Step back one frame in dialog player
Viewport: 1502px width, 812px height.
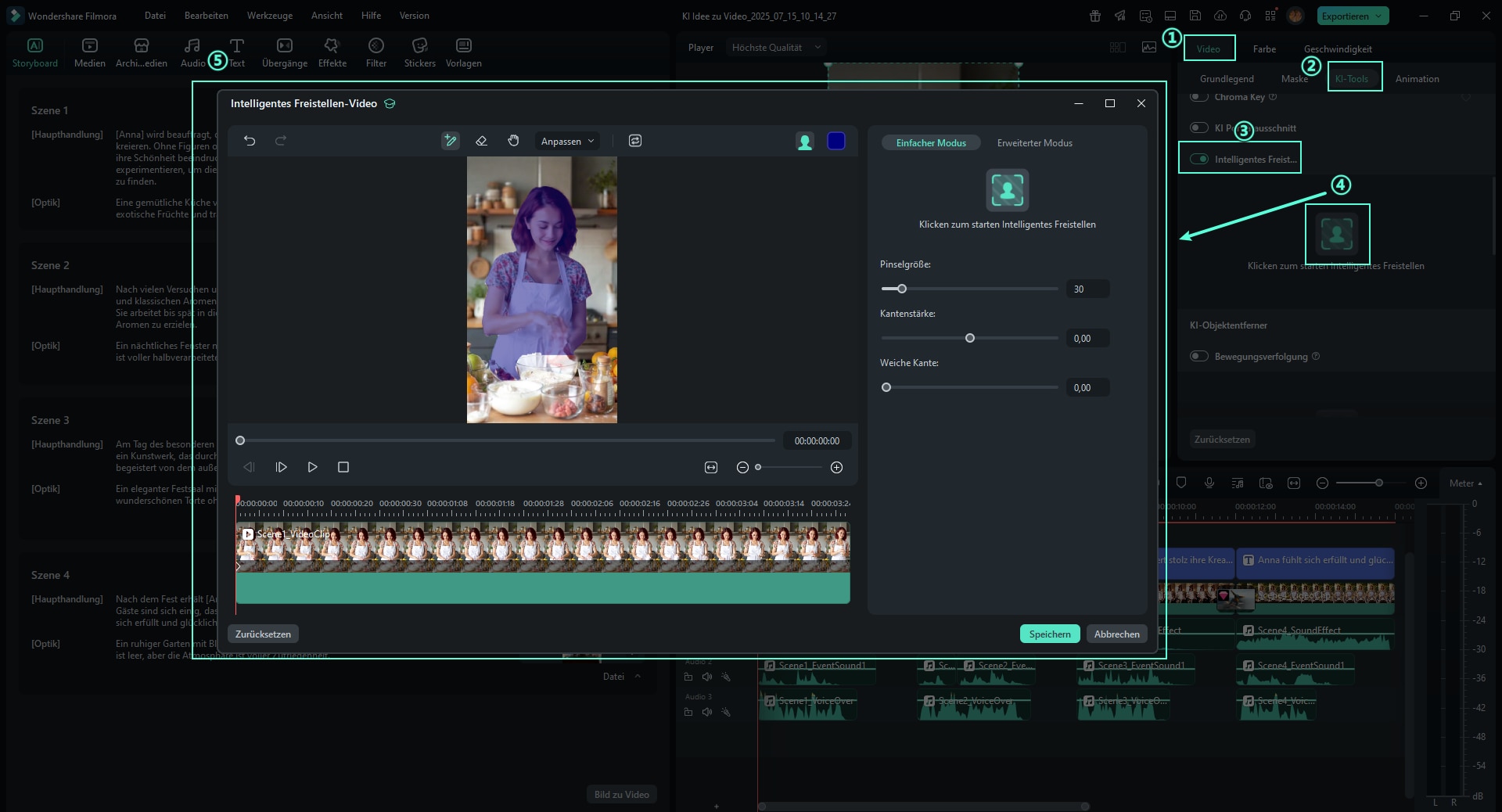point(250,467)
